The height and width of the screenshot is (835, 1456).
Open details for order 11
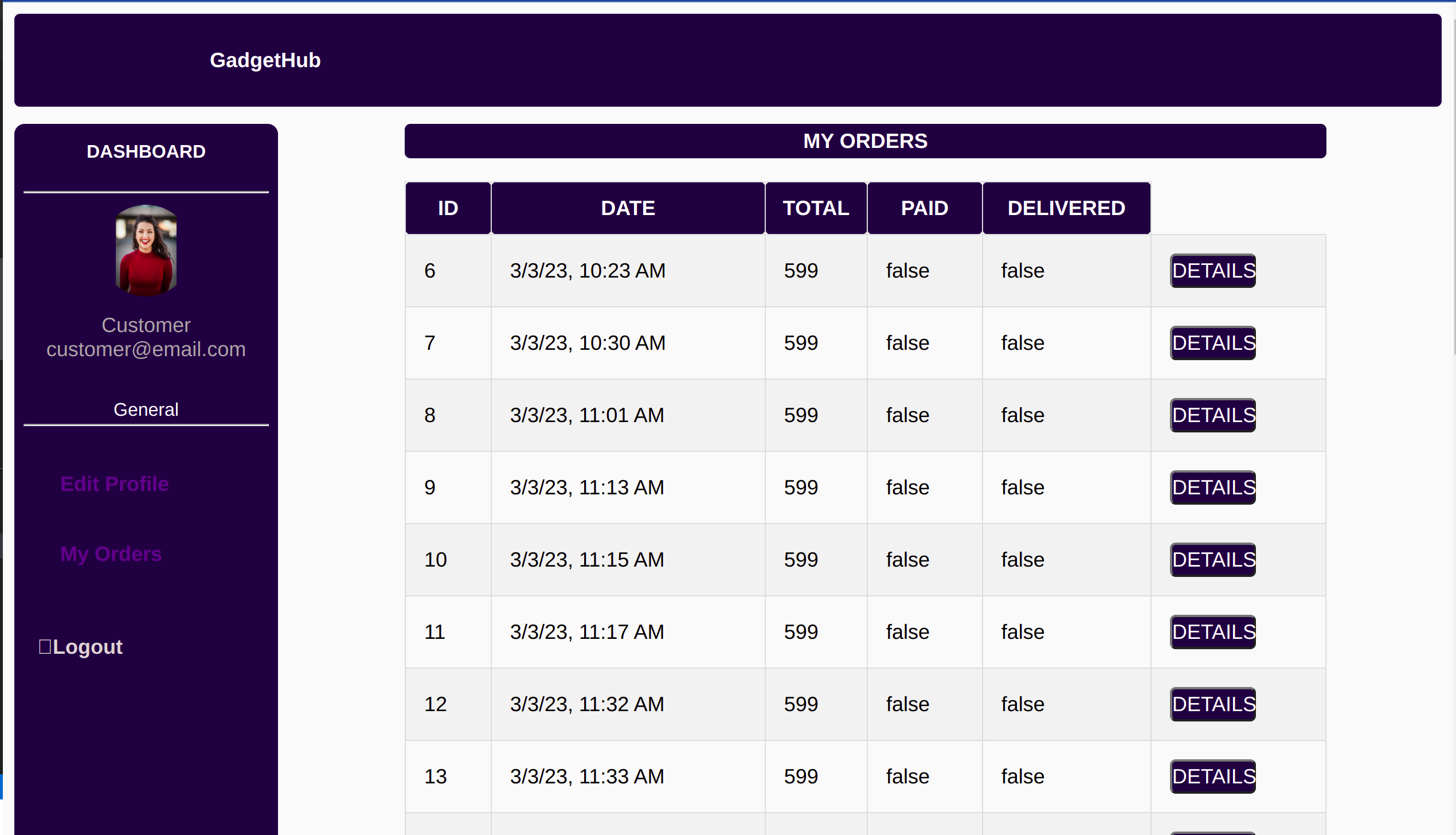click(x=1212, y=632)
